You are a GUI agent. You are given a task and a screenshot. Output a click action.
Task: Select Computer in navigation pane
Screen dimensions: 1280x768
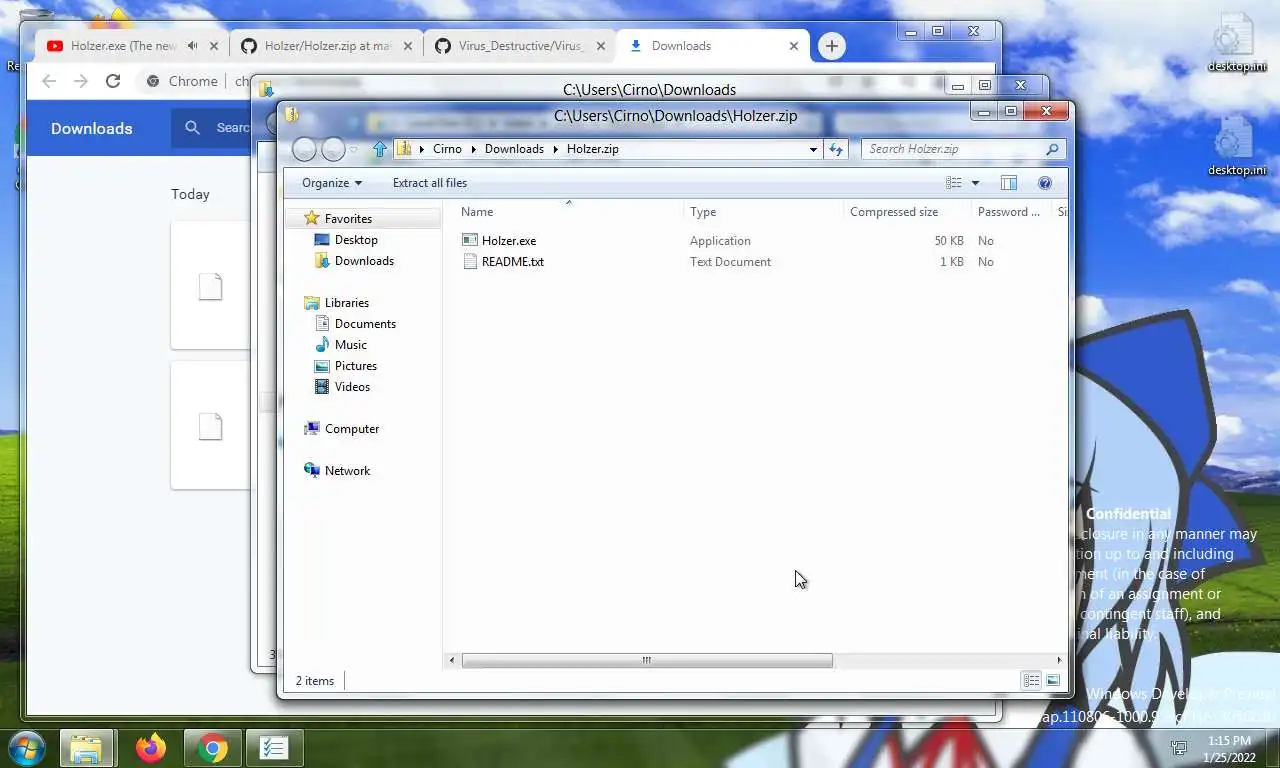click(341, 429)
